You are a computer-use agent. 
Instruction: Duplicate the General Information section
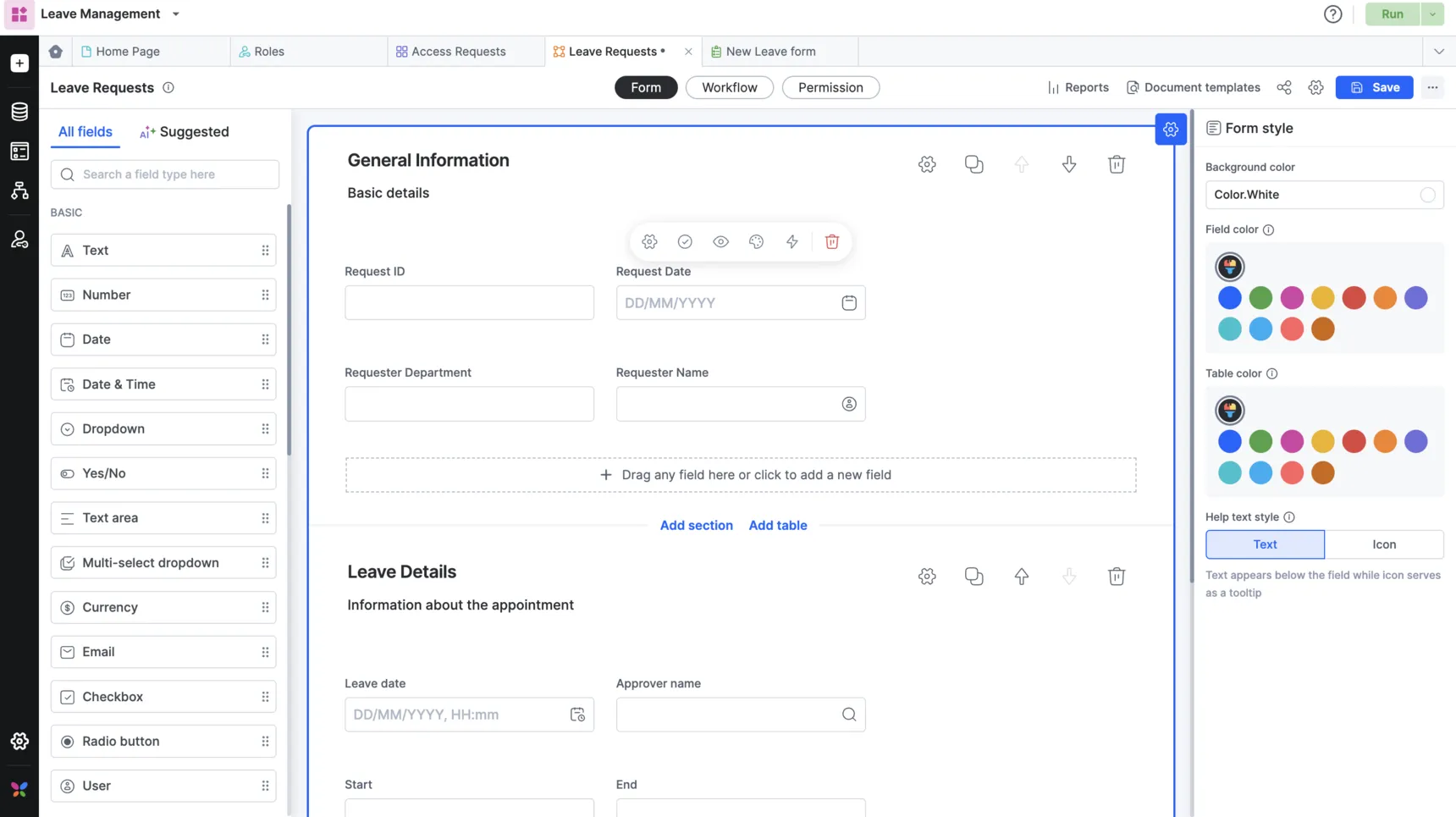(x=974, y=164)
